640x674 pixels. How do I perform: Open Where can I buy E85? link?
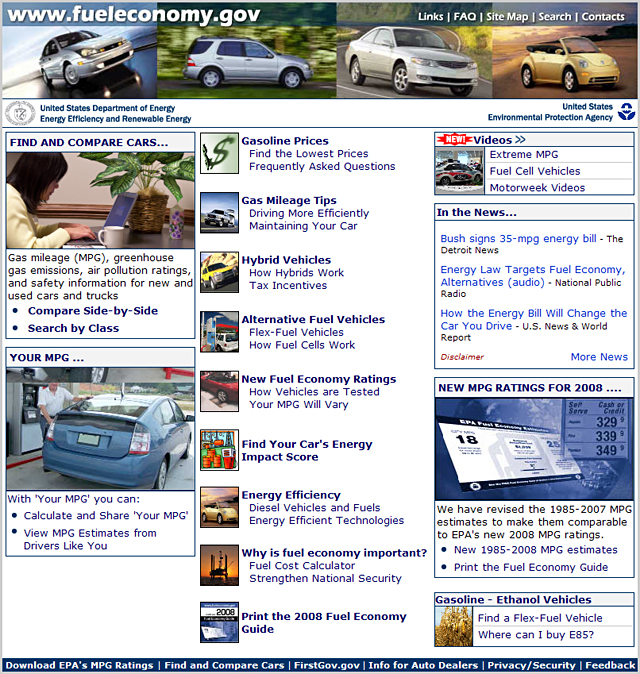[x=536, y=635]
